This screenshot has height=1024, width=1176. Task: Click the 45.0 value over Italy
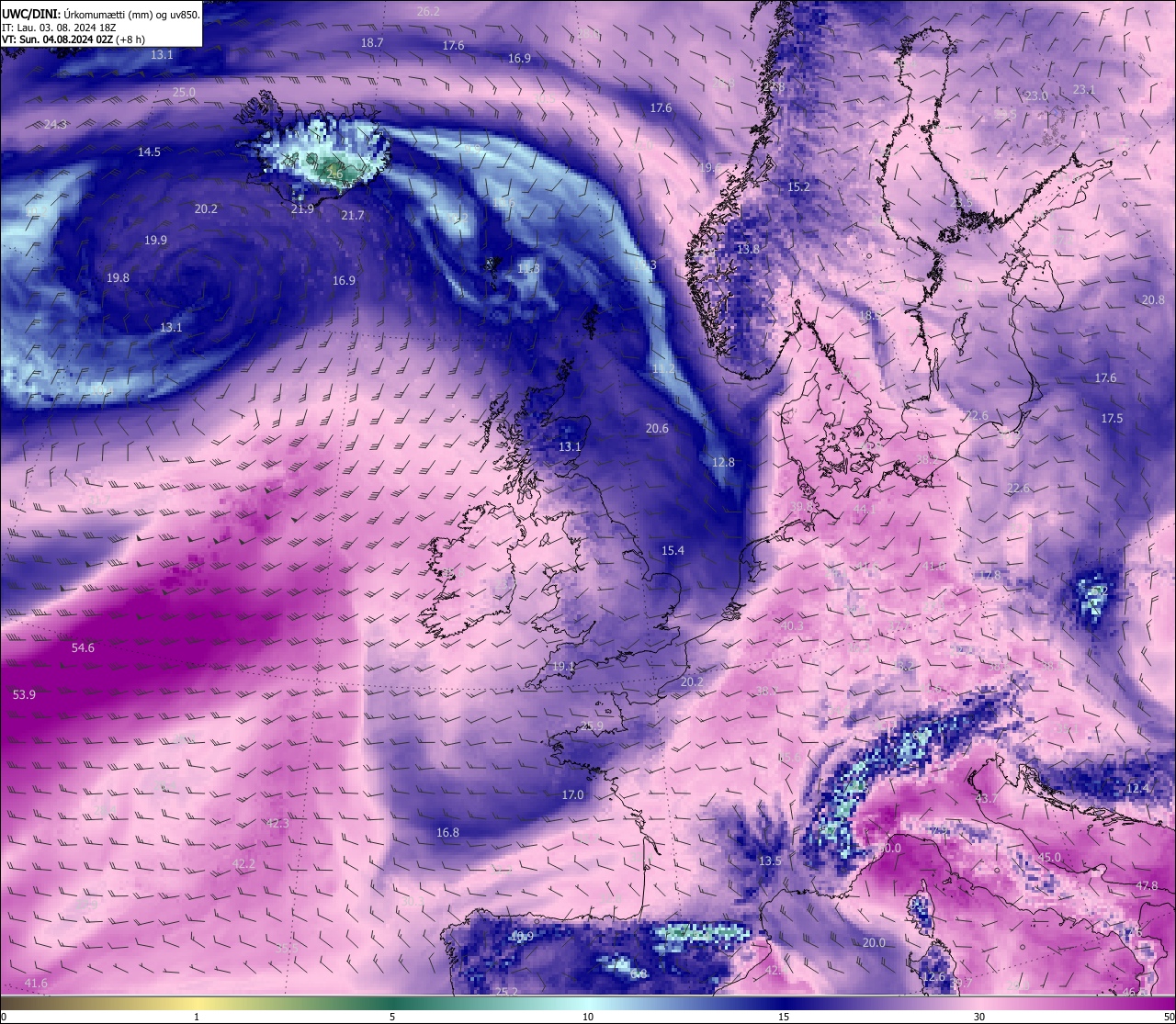pos(1049,857)
